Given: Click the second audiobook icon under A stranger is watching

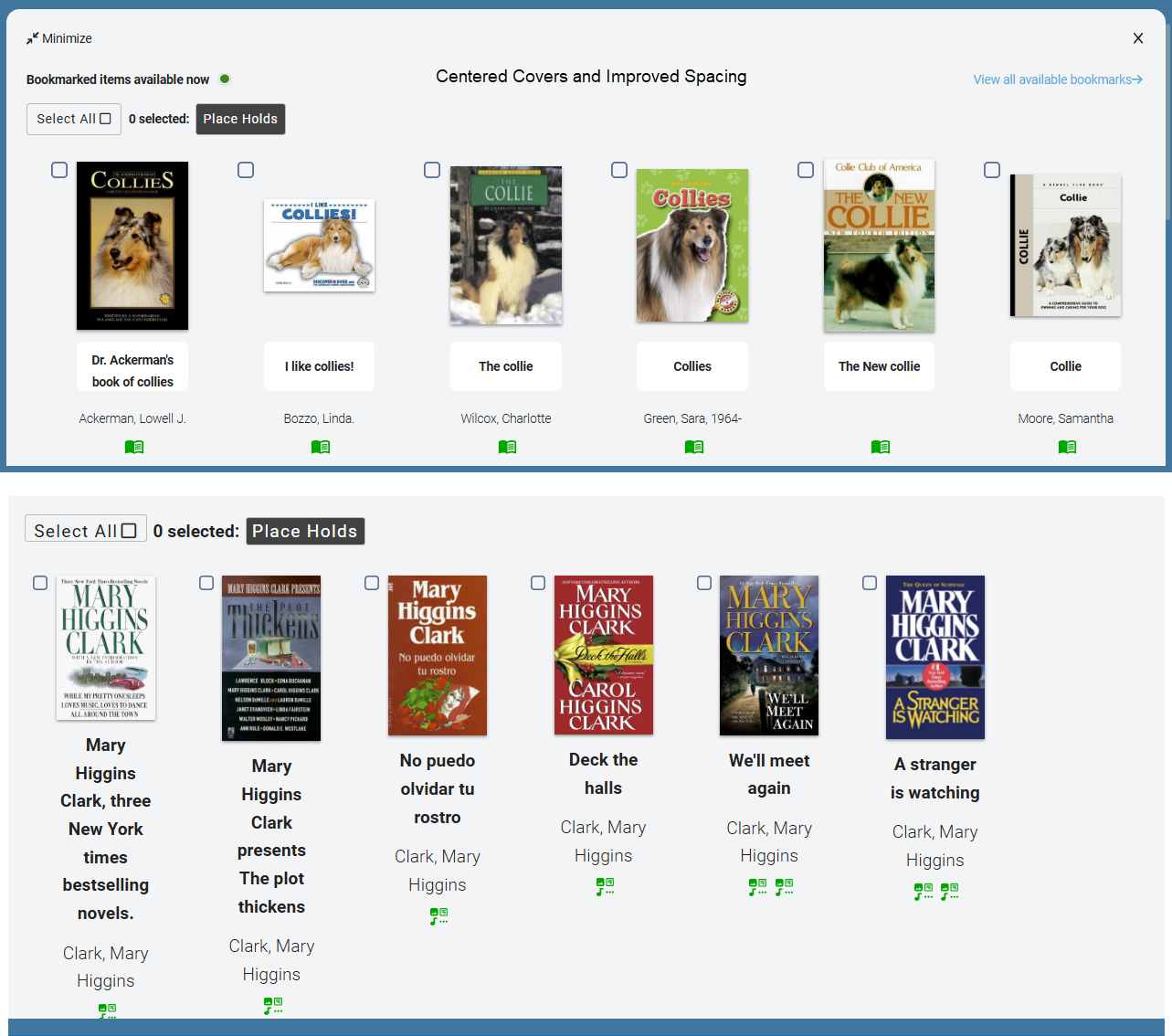Looking at the screenshot, I should [949, 891].
